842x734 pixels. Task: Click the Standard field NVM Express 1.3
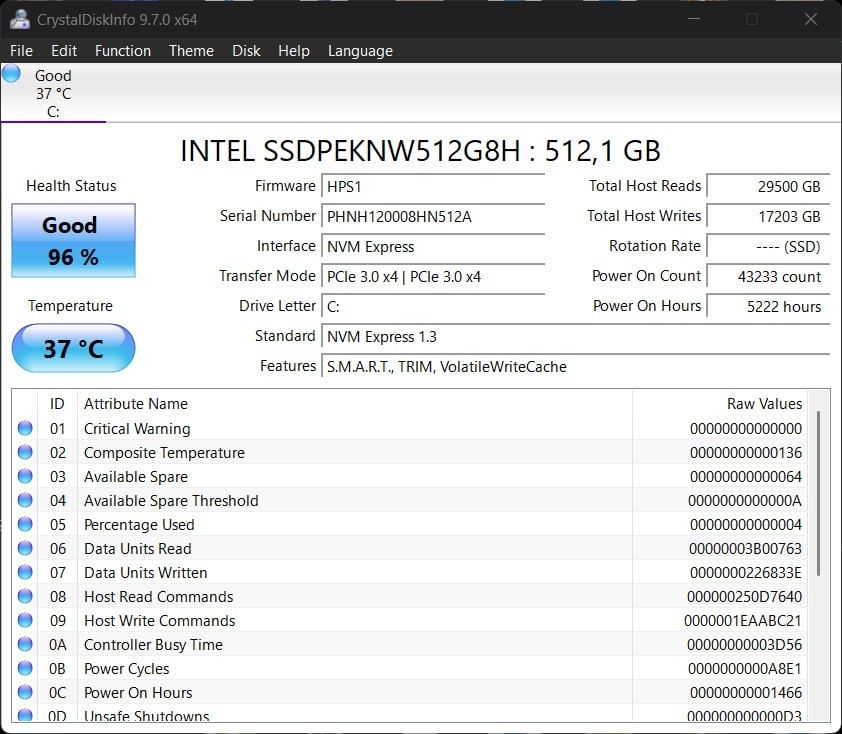point(576,337)
